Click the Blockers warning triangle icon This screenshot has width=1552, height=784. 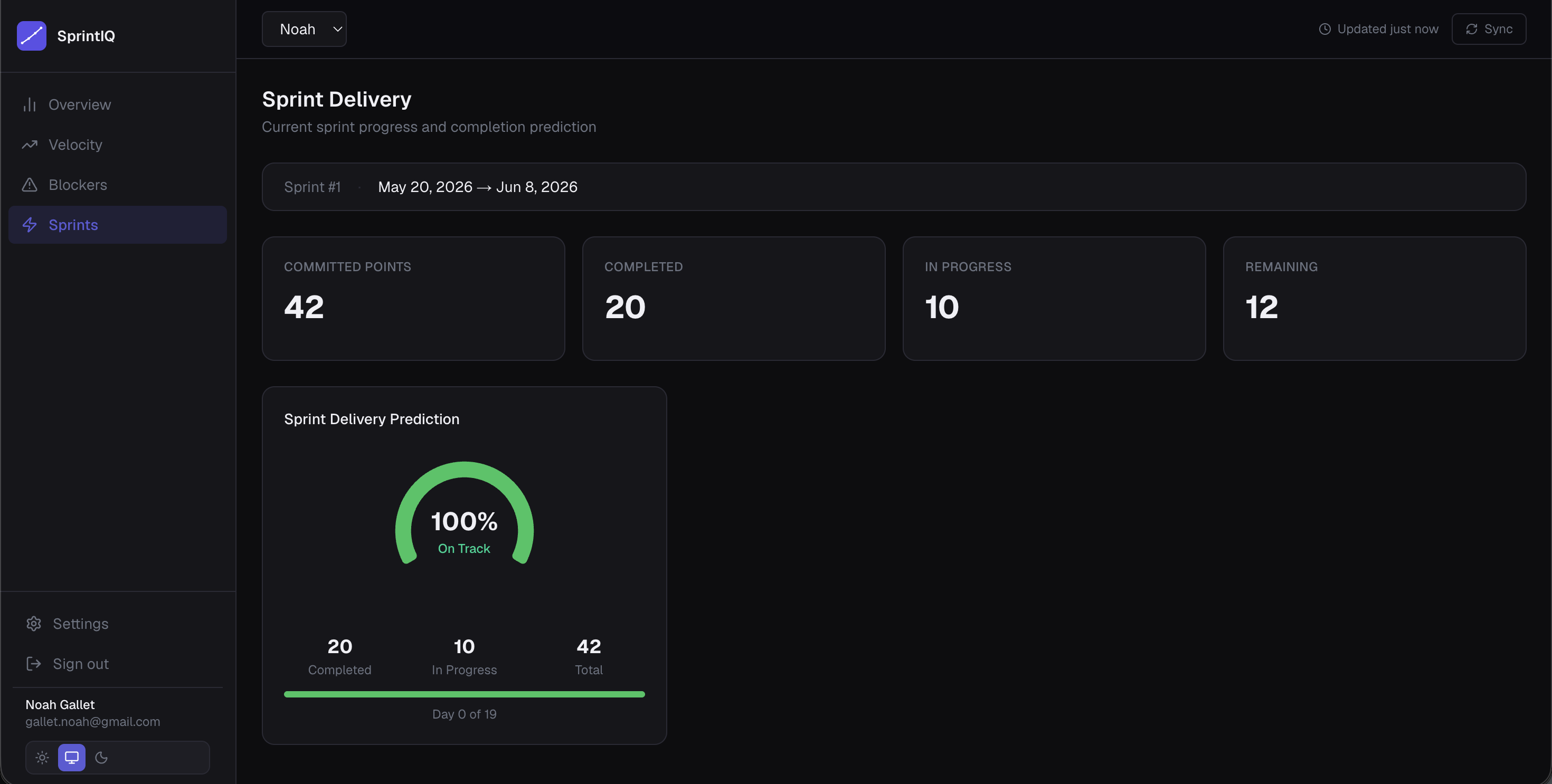30,185
